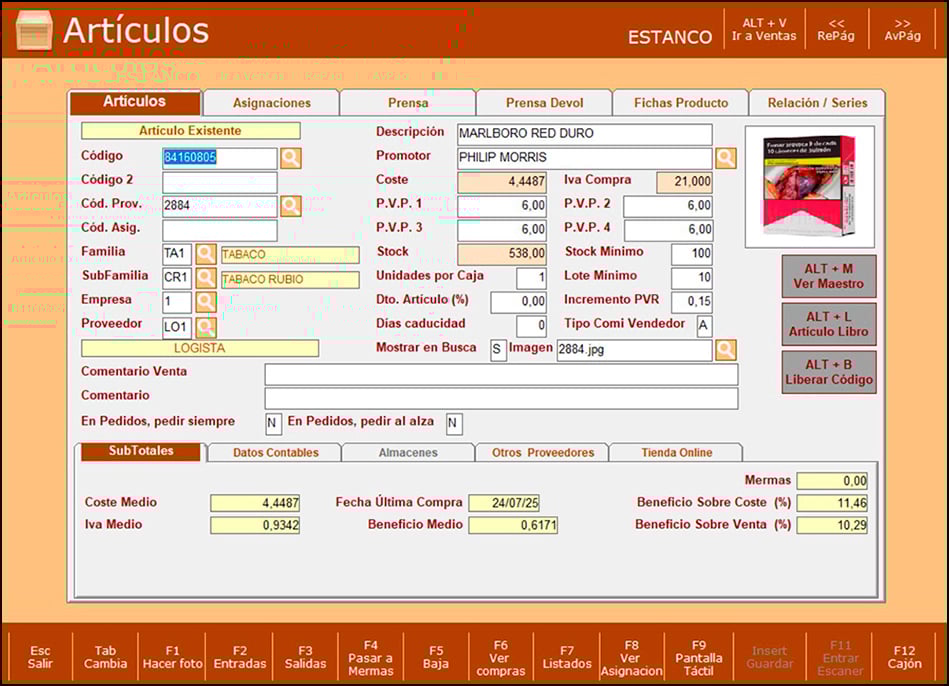Browse image using Imagen magnifier icon
949x686 pixels.
726,350
